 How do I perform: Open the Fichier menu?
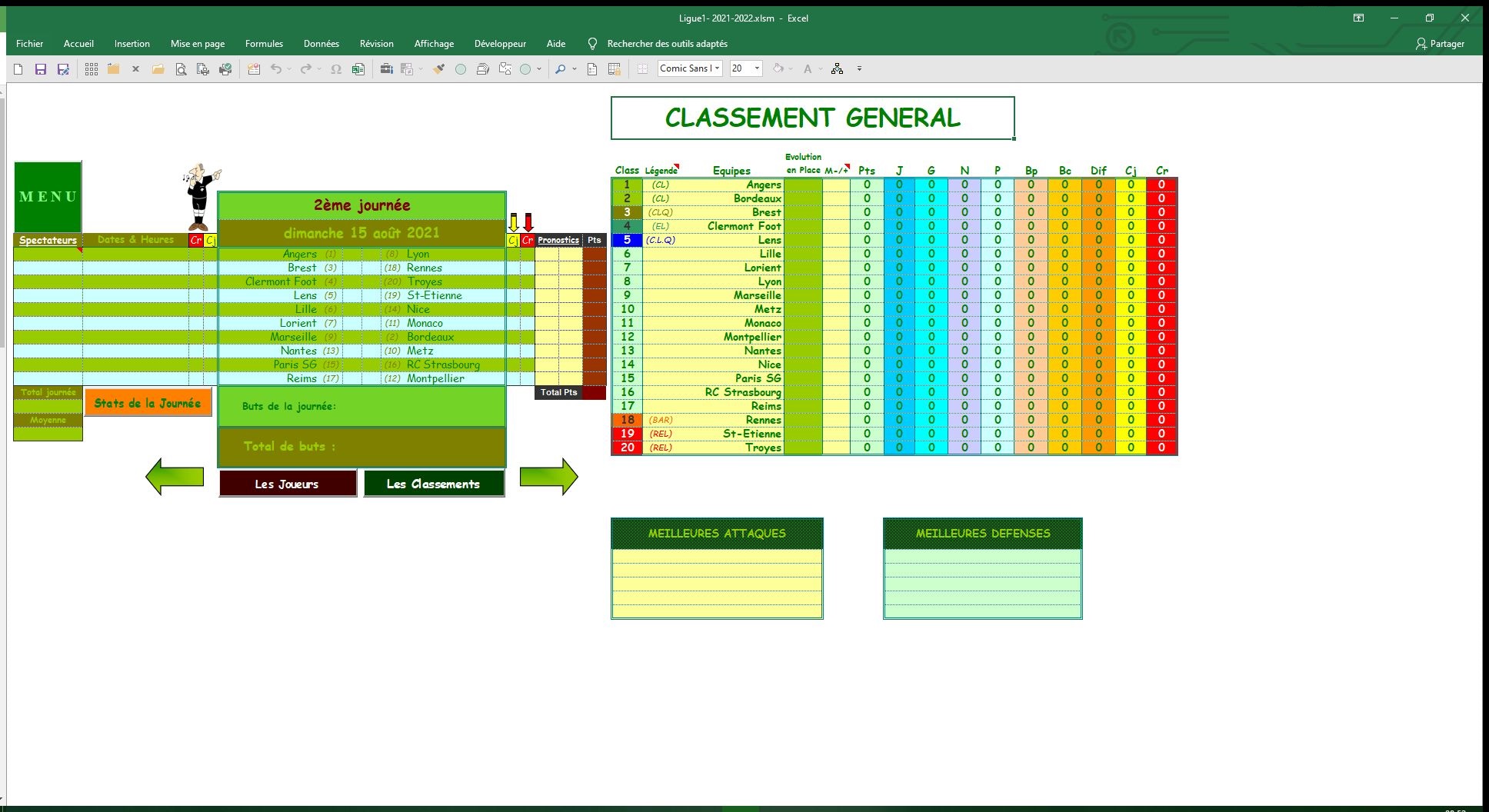pos(30,44)
